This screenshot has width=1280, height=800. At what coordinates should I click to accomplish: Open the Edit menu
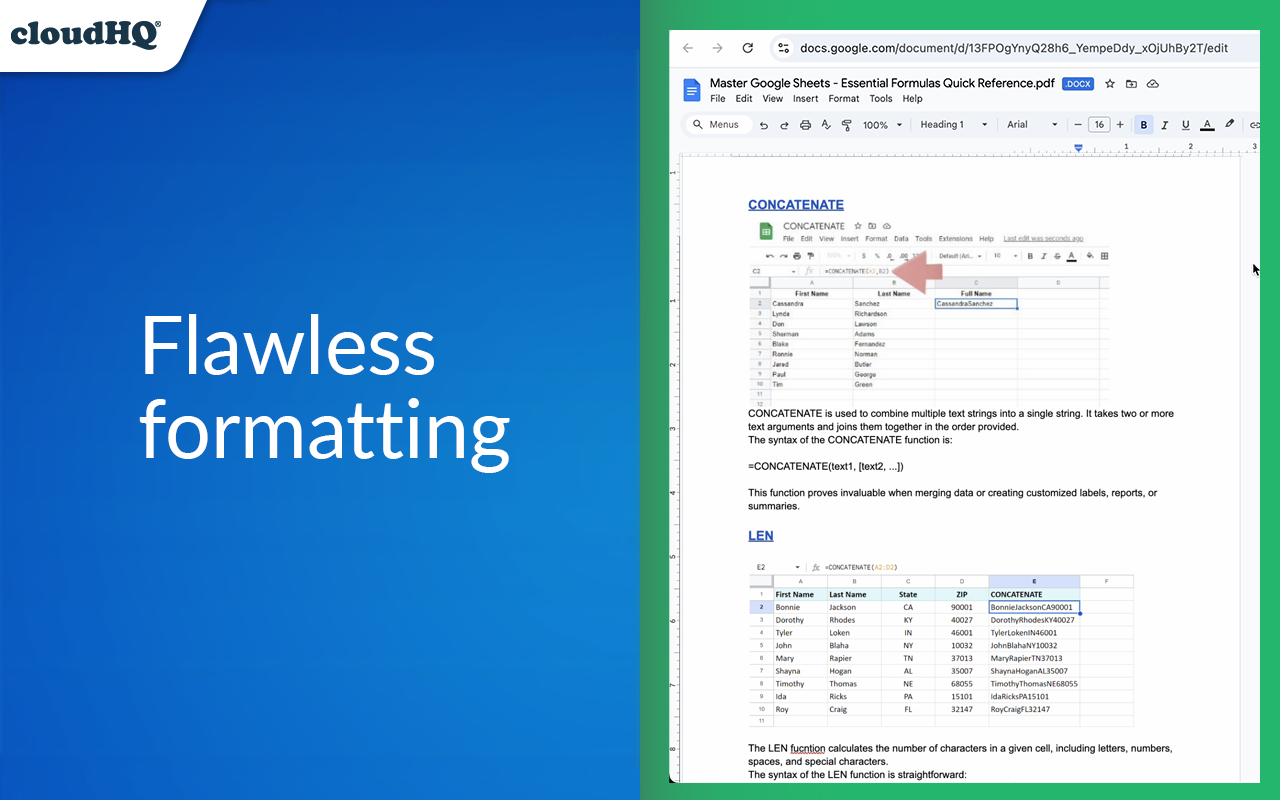(x=744, y=99)
